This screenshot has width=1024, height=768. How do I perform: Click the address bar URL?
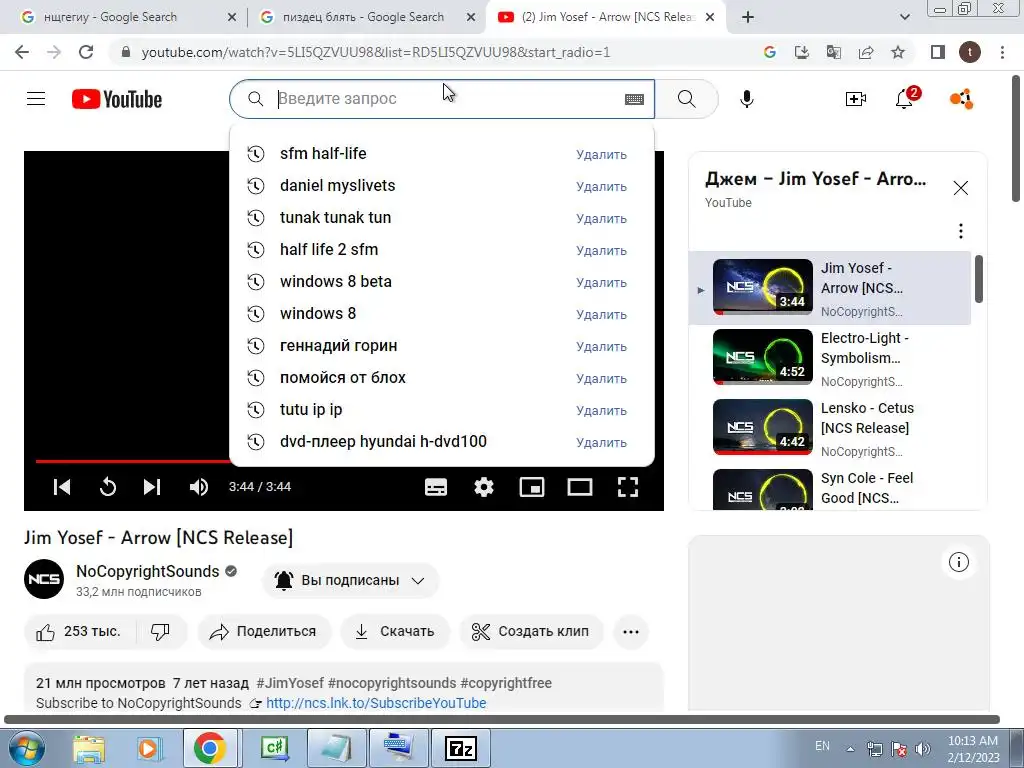pos(376,52)
